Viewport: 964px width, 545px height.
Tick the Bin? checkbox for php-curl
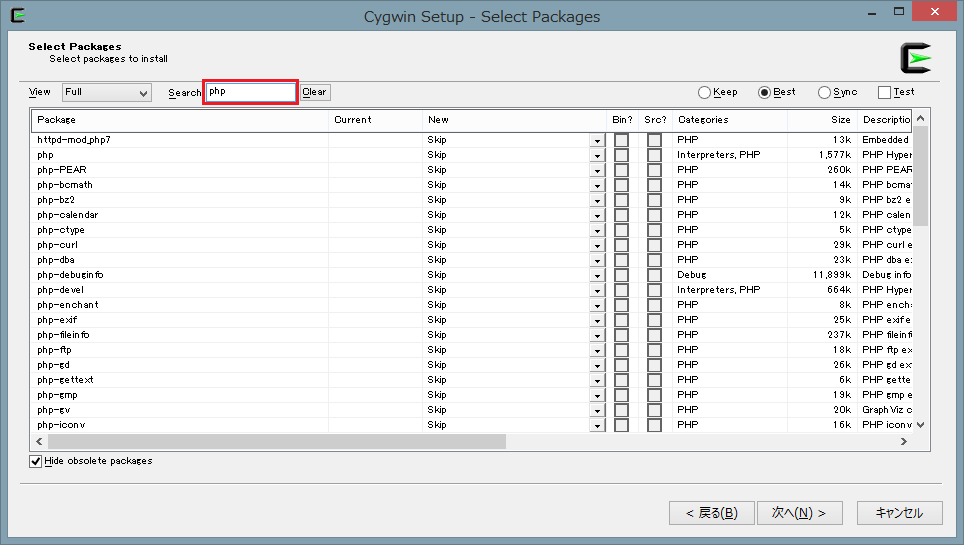point(621,245)
